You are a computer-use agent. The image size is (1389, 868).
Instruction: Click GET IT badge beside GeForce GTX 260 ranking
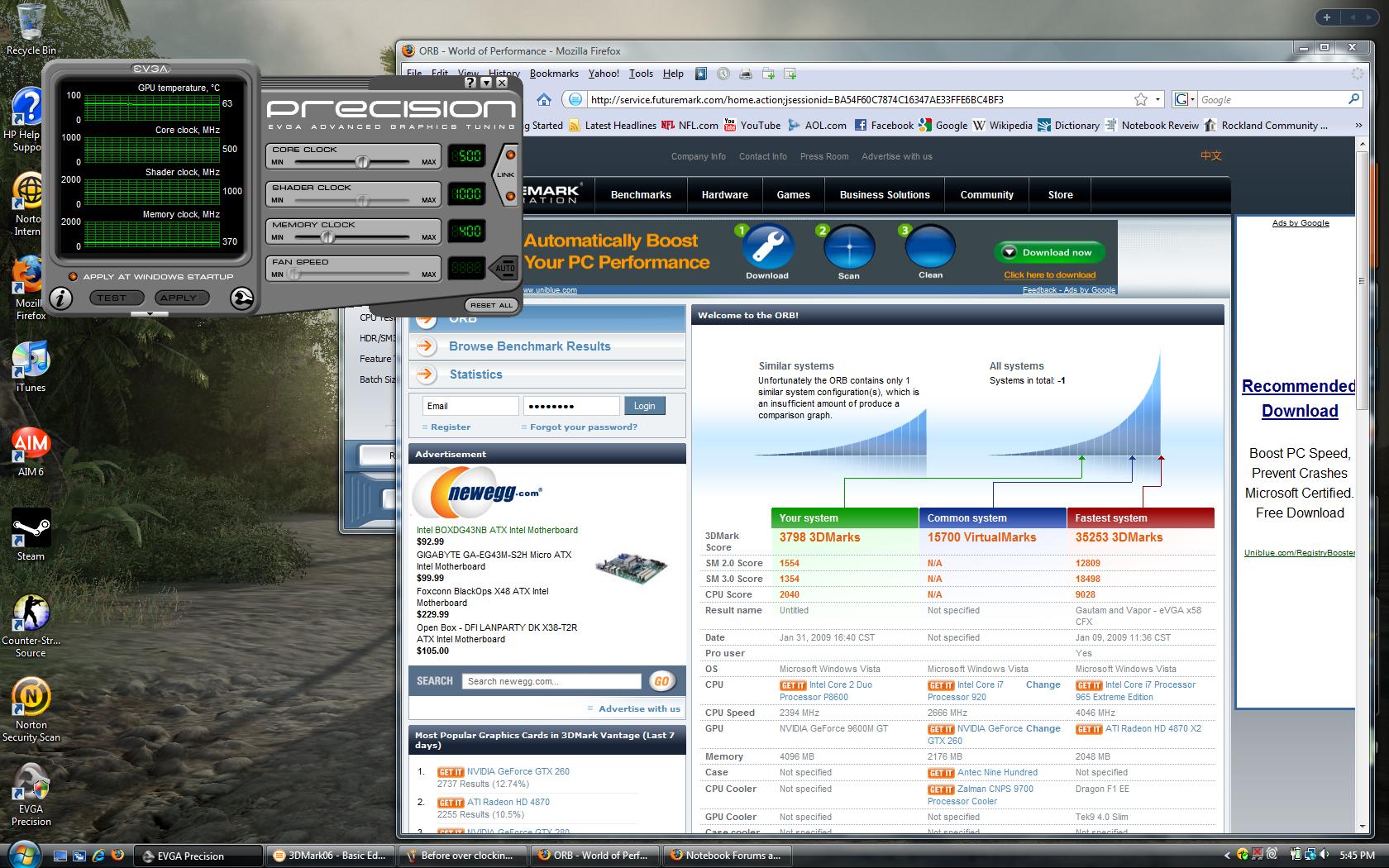point(451,772)
